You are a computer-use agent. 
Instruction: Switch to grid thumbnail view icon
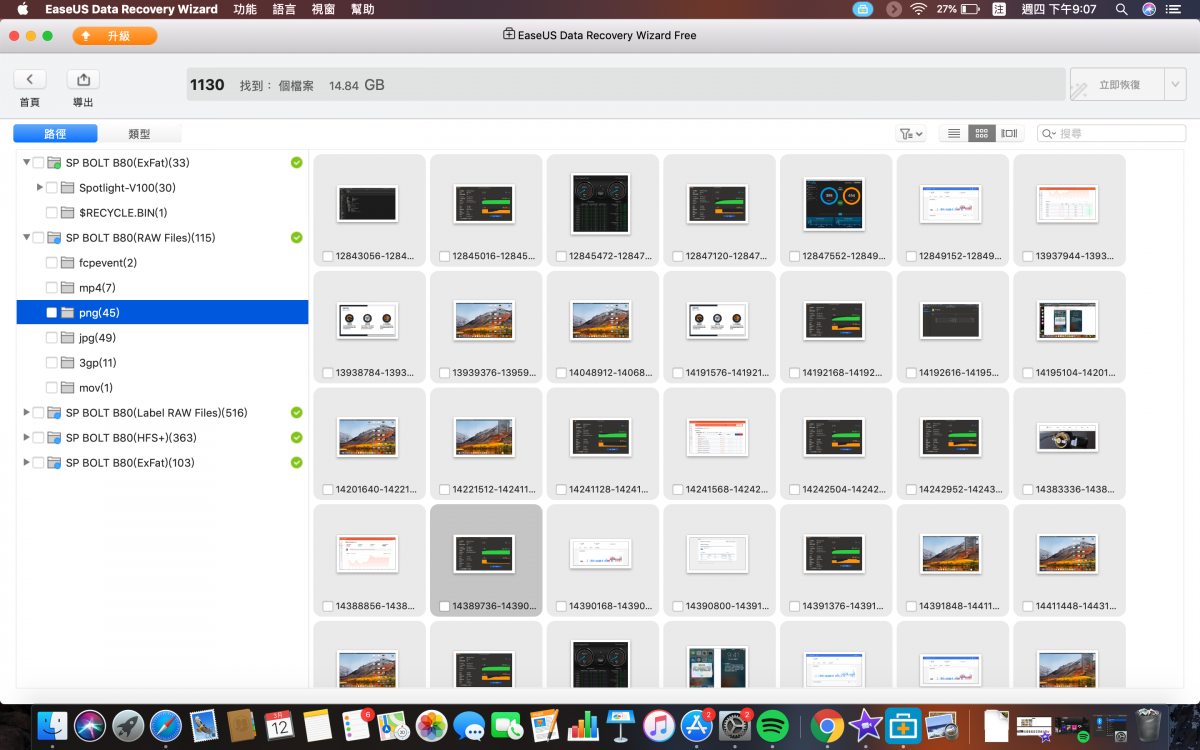click(982, 133)
